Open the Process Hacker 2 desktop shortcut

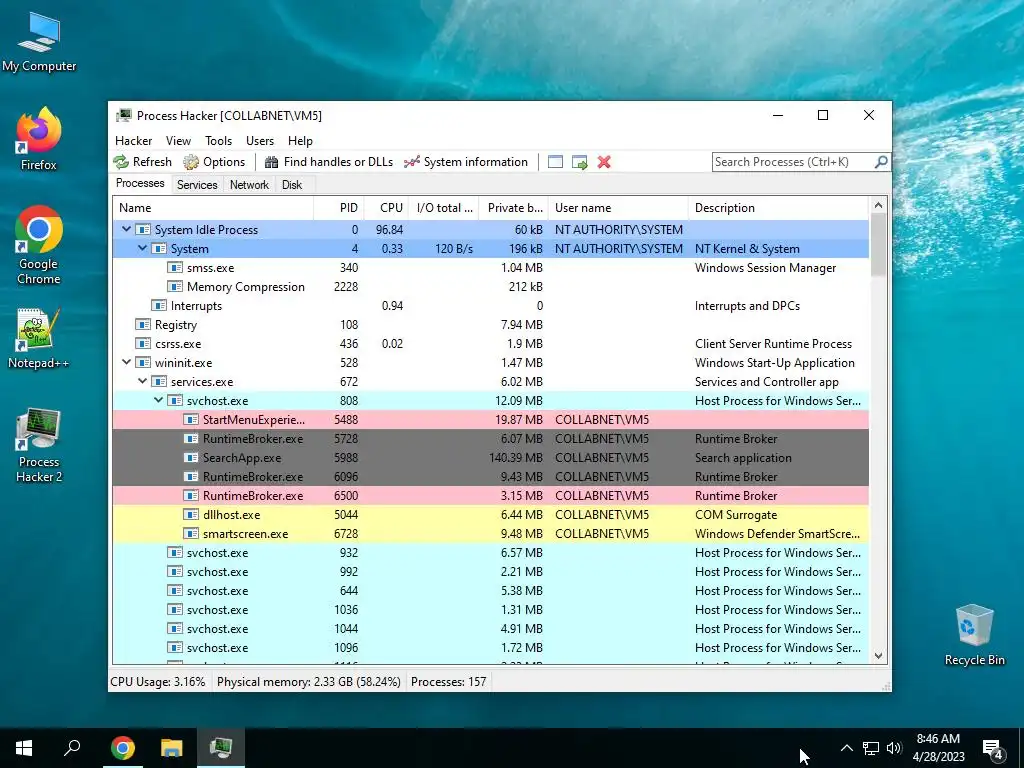pyautogui.click(x=39, y=445)
